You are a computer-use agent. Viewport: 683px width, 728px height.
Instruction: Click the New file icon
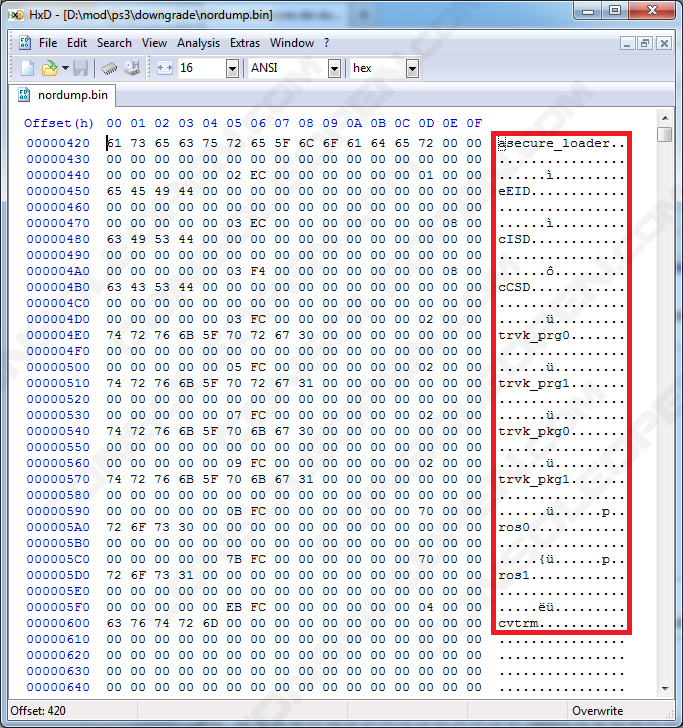point(27,68)
